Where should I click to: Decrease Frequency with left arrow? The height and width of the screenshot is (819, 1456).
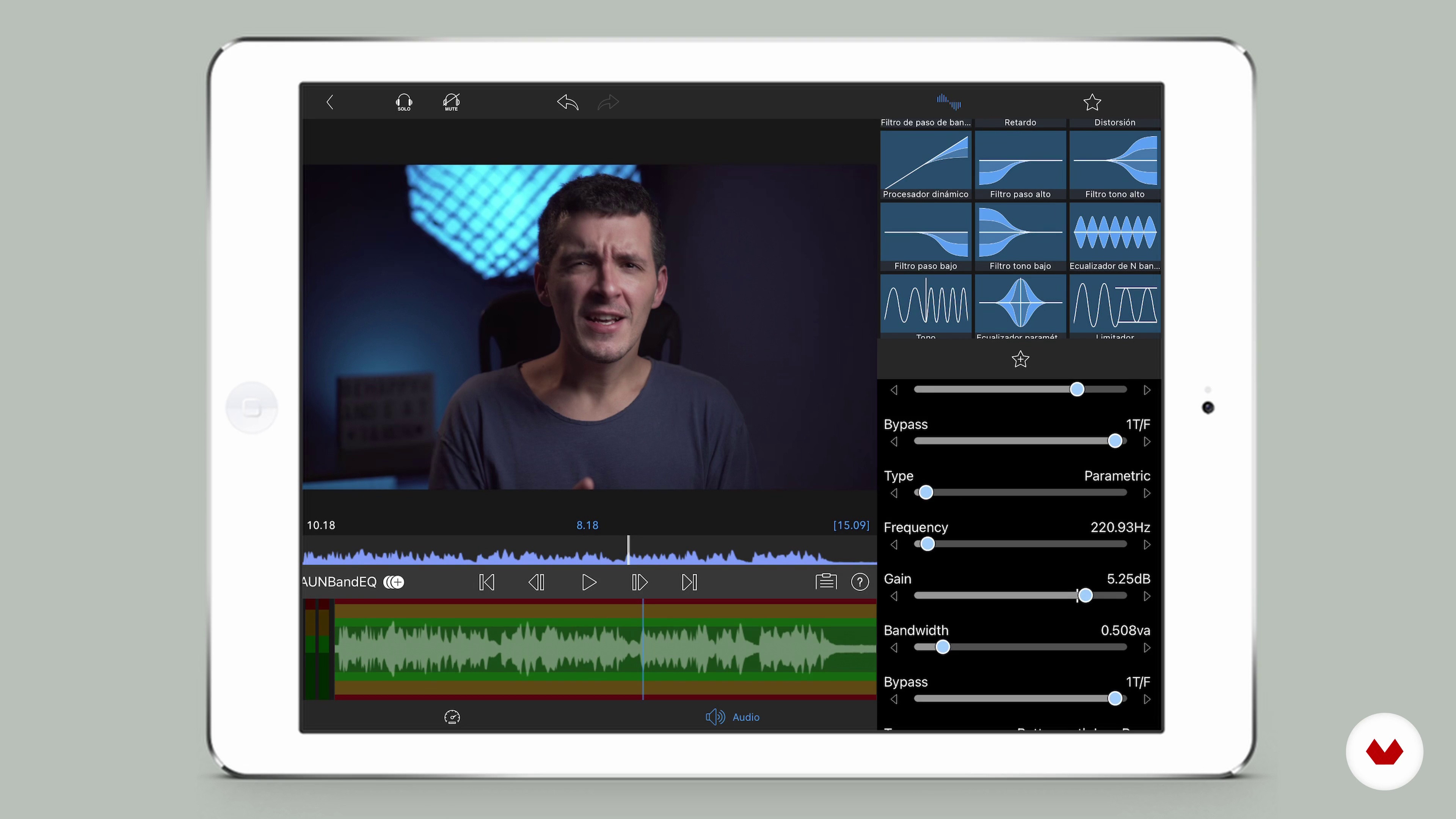click(x=894, y=544)
